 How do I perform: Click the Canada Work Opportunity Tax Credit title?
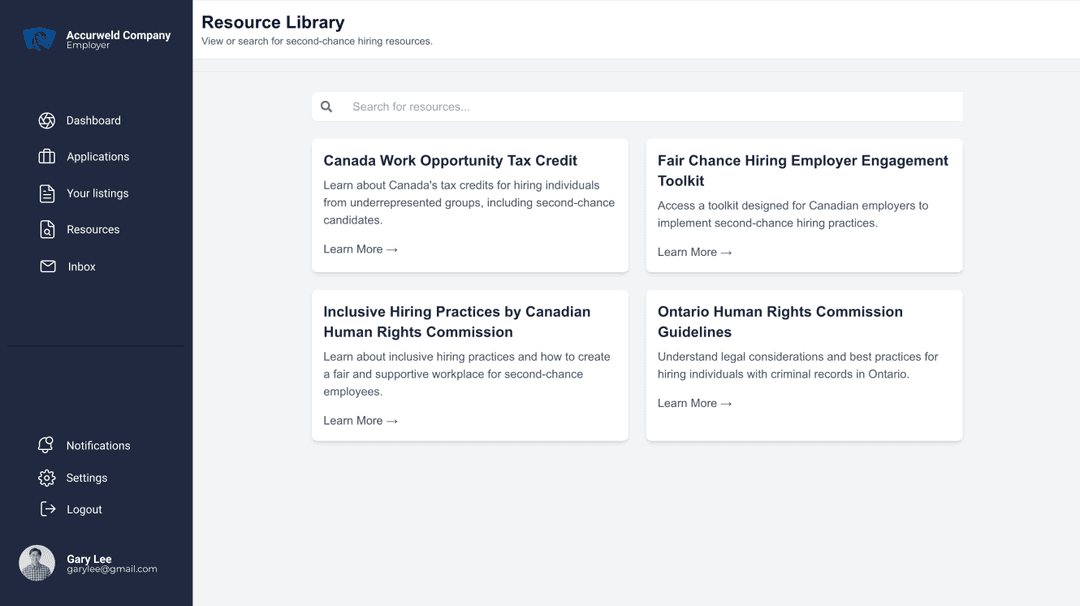coord(450,160)
